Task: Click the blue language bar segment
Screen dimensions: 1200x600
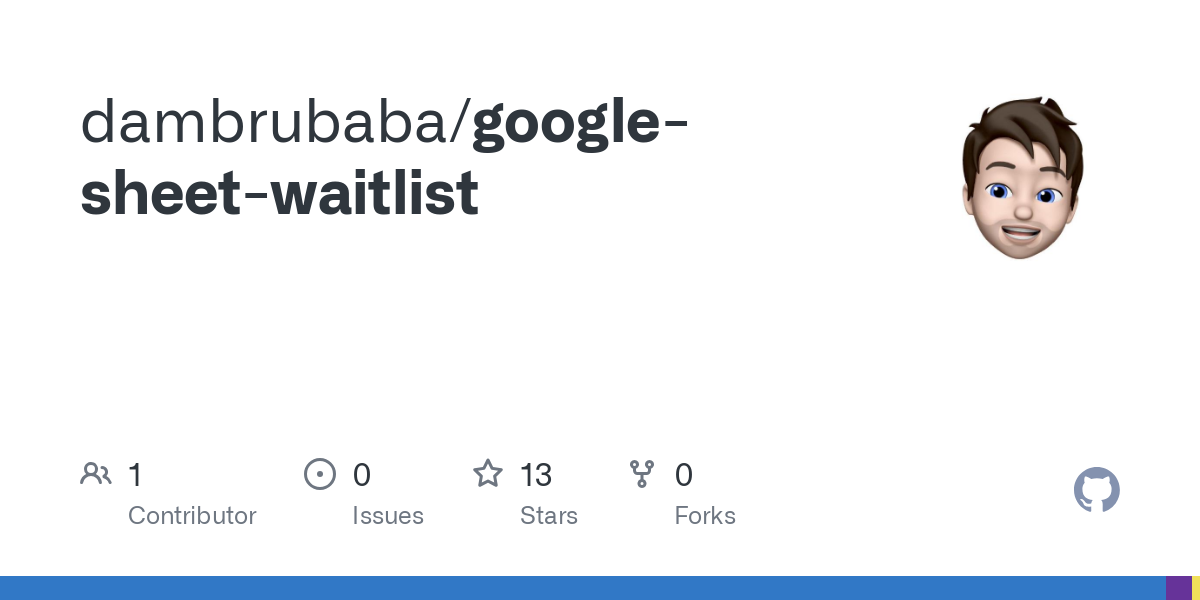Action: (x=580, y=588)
